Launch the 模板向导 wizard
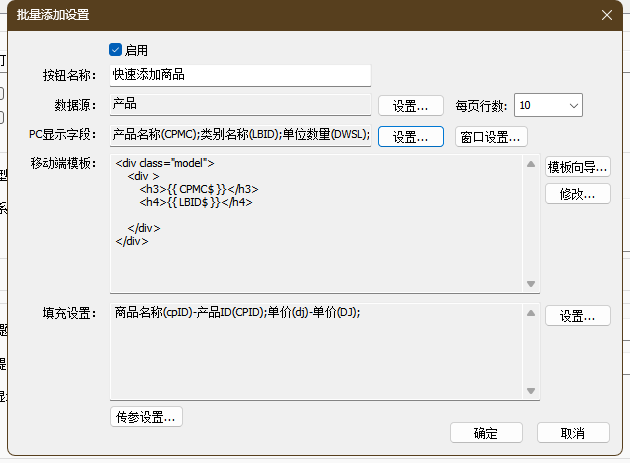Screen dimensions: 630x463 (577, 167)
